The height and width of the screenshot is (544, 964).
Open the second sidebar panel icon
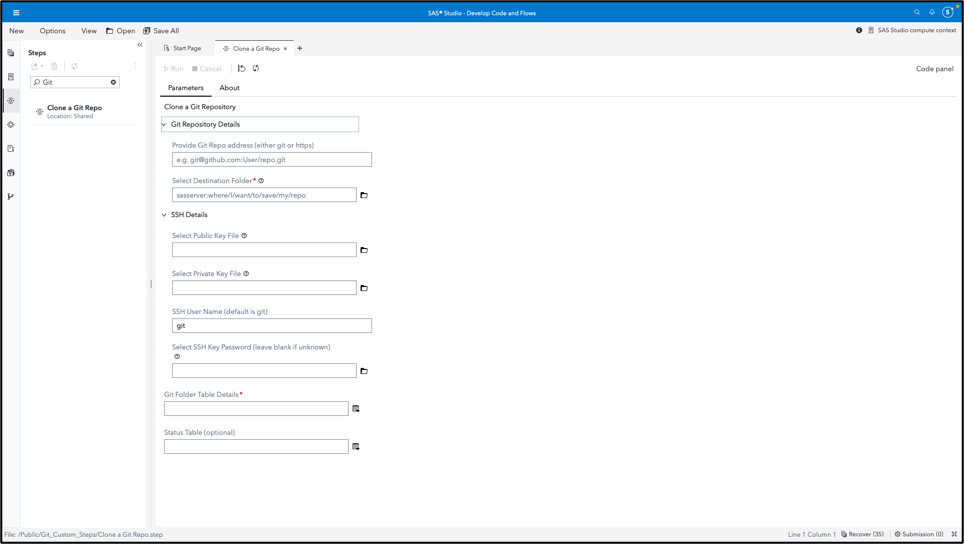[10, 77]
